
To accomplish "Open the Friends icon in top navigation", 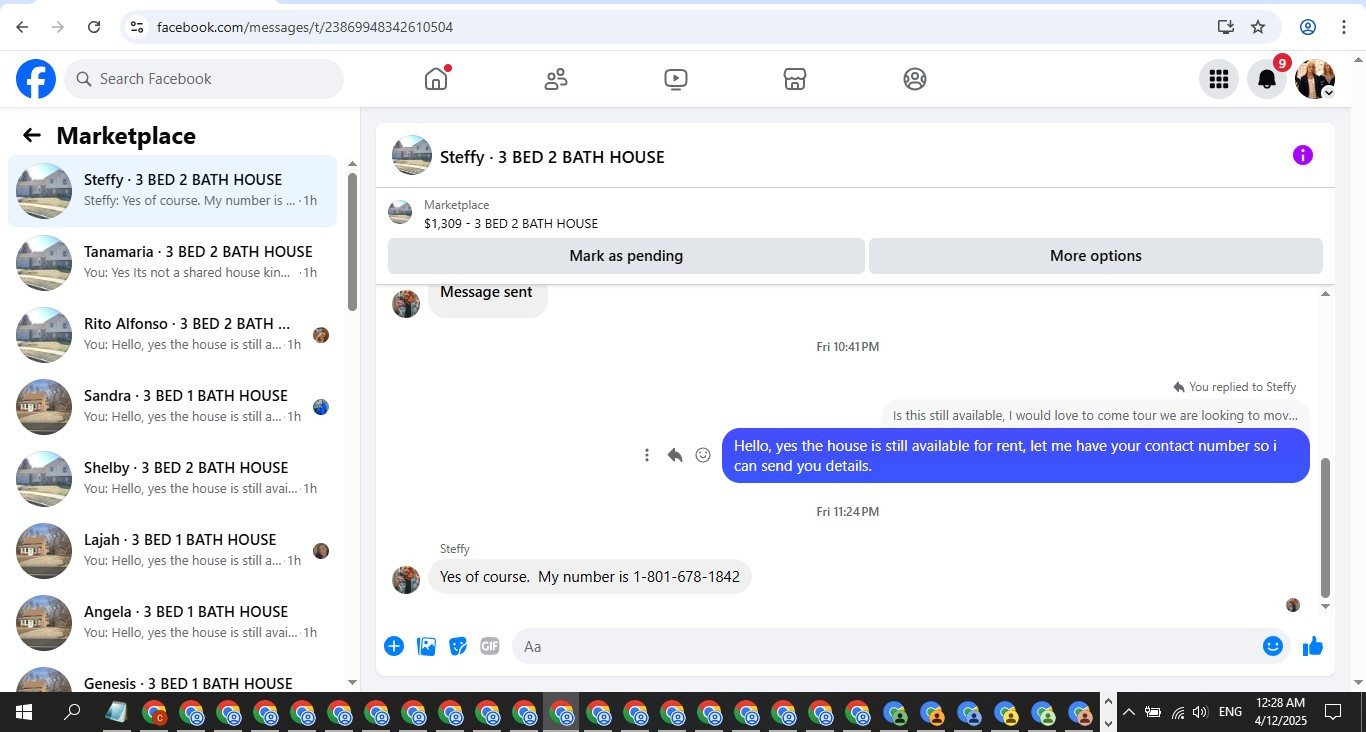I will pos(556,79).
